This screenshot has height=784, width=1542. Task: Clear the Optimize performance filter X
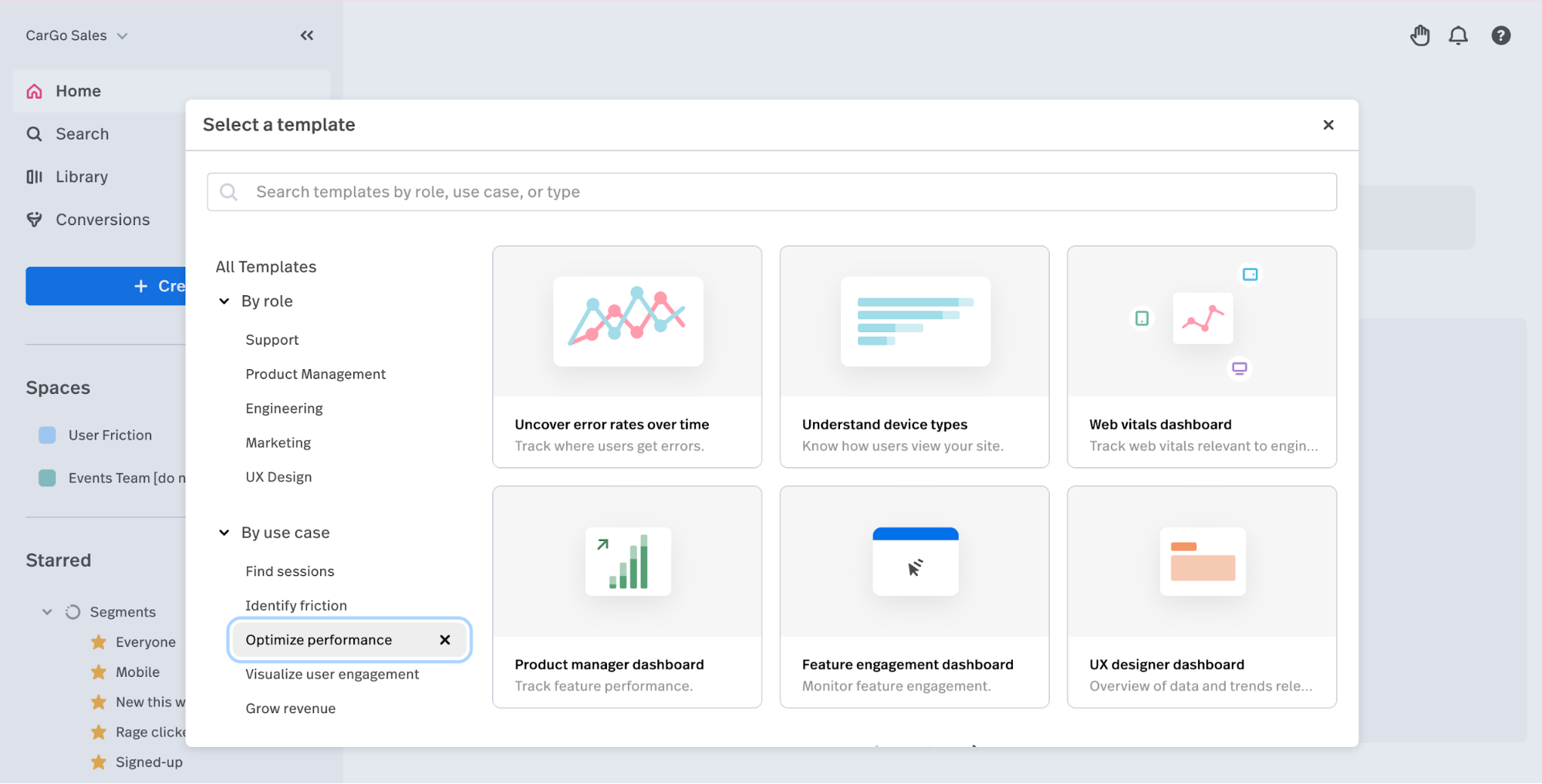pyautogui.click(x=445, y=640)
